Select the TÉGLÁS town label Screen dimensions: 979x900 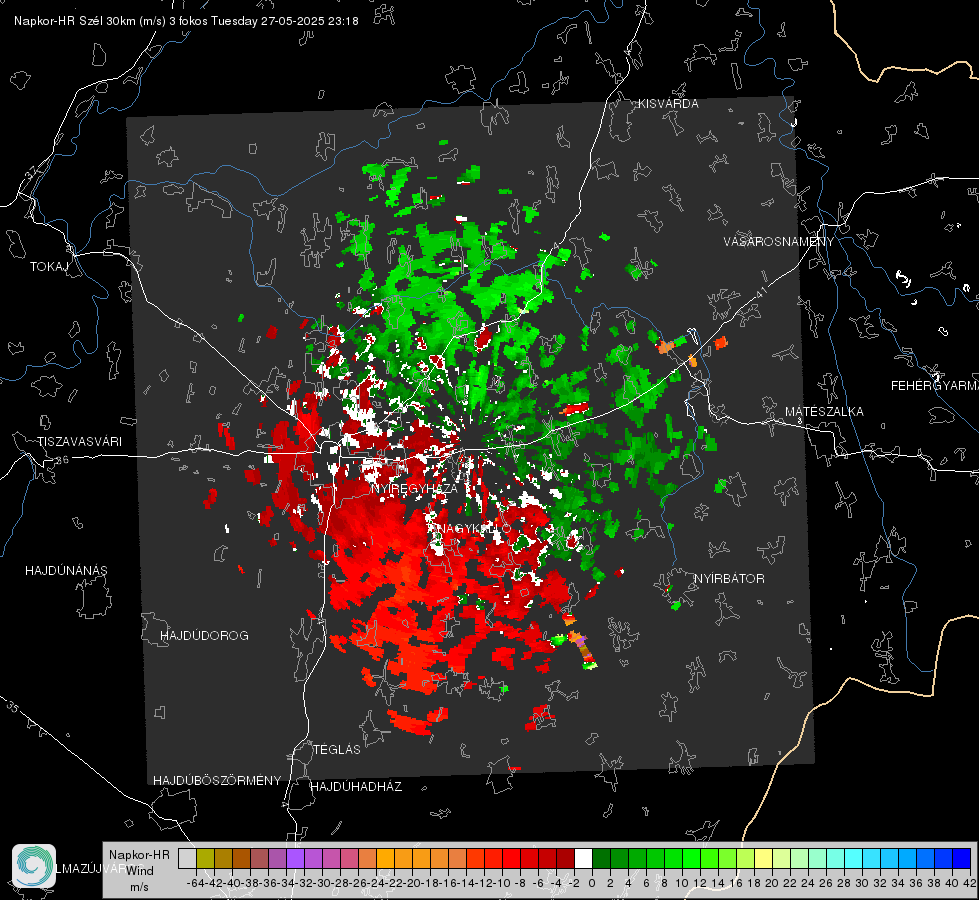(x=337, y=749)
